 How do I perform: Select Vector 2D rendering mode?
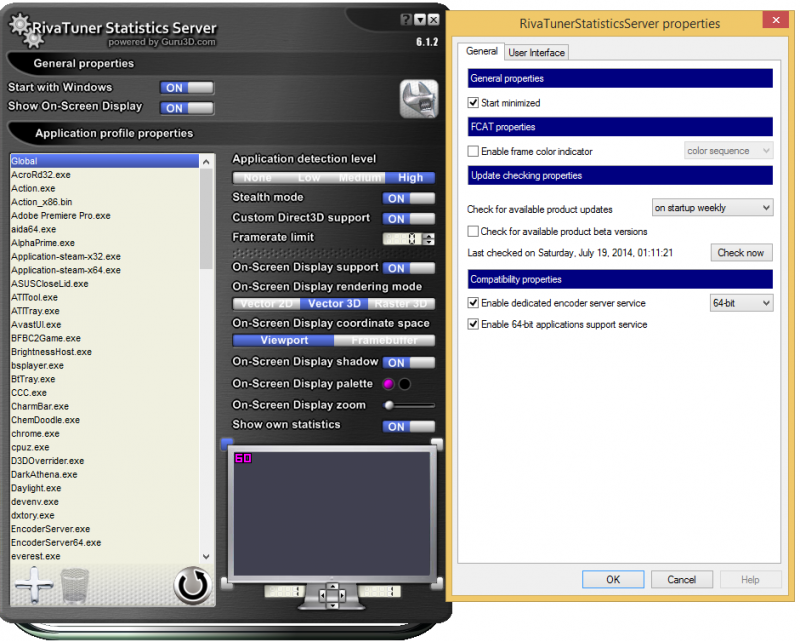pos(266,304)
